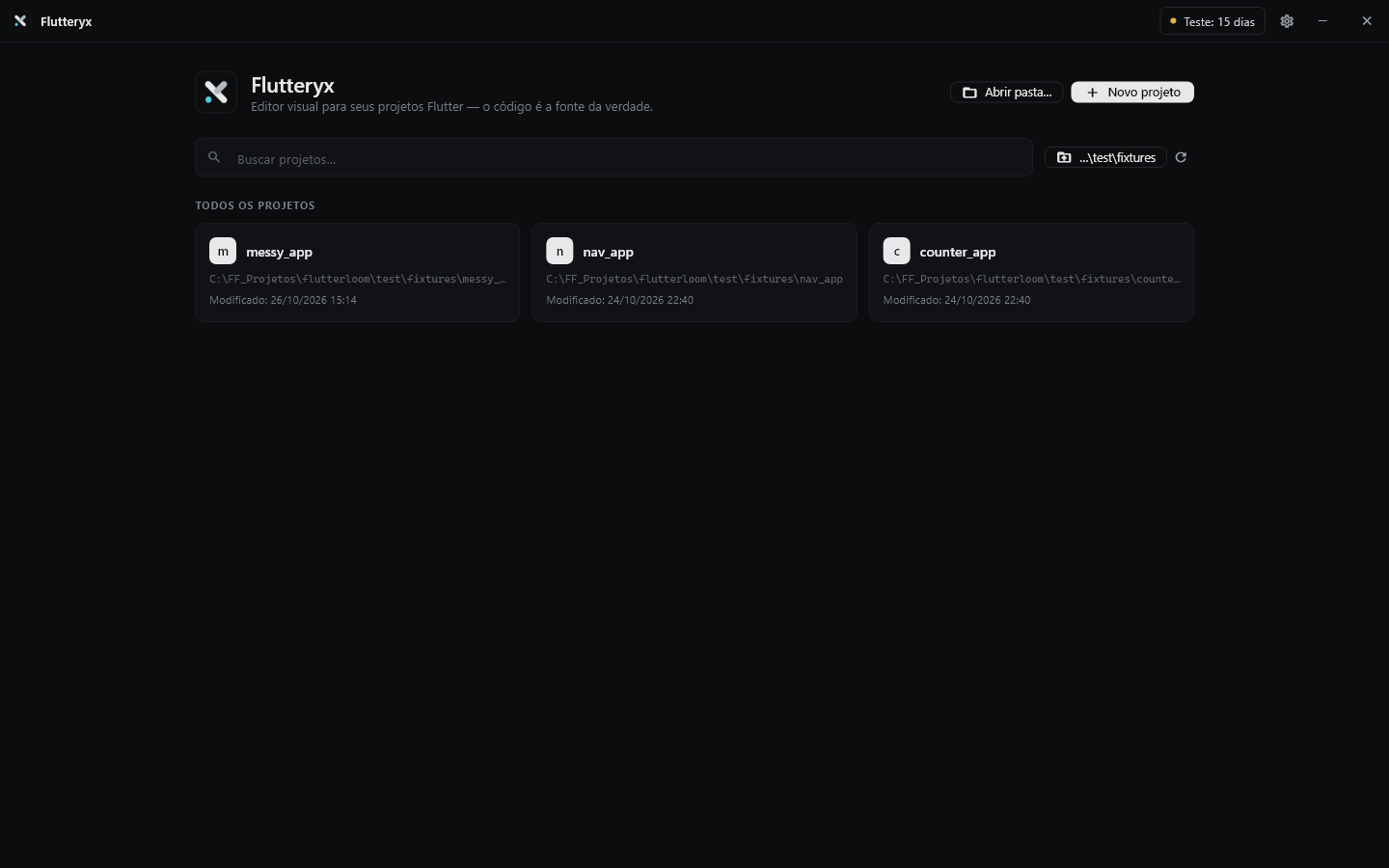This screenshot has height=868, width=1389.
Task: Click the TODOS OS PROJETOS heading
Action: tap(255, 205)
